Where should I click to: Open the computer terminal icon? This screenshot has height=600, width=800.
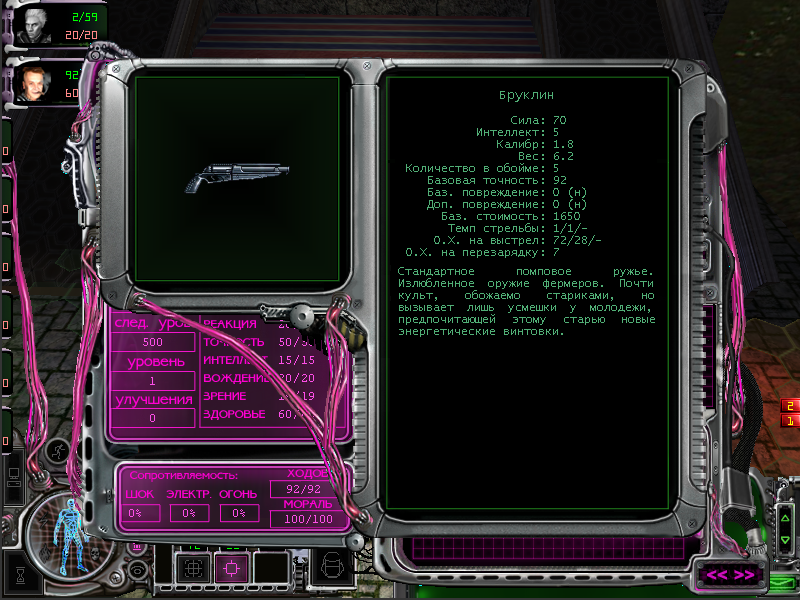[x=15, y=472]
